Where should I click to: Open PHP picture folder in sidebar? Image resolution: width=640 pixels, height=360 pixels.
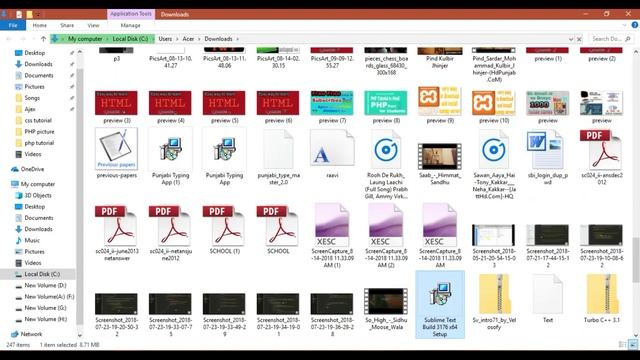[39, 131]
